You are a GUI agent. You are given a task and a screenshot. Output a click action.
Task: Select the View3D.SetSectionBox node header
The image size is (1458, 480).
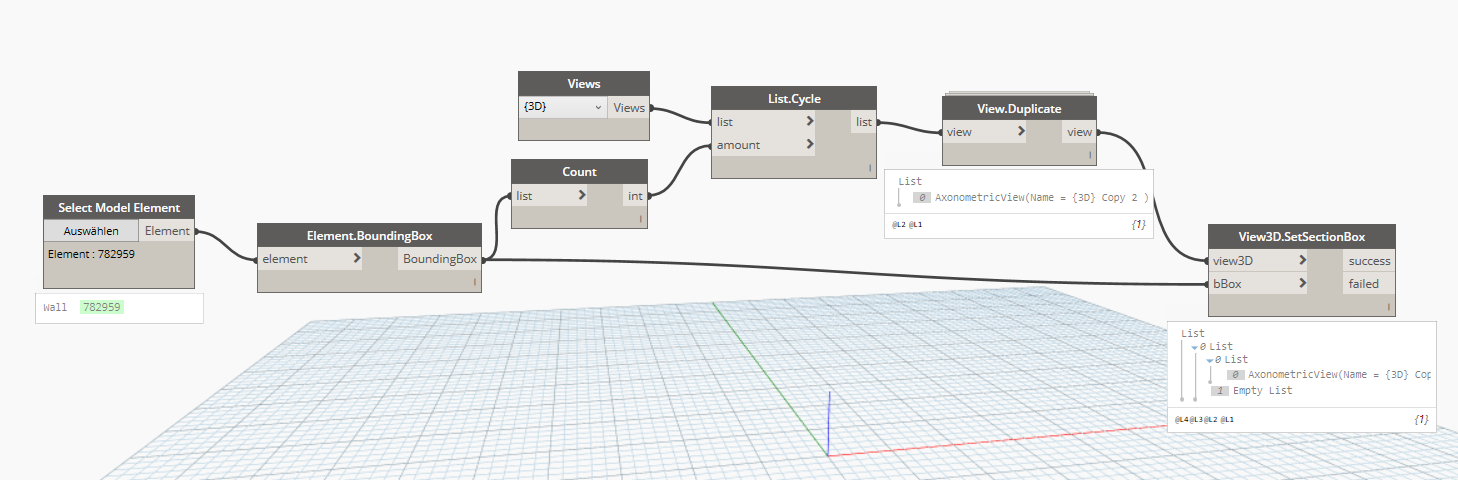1302,237
